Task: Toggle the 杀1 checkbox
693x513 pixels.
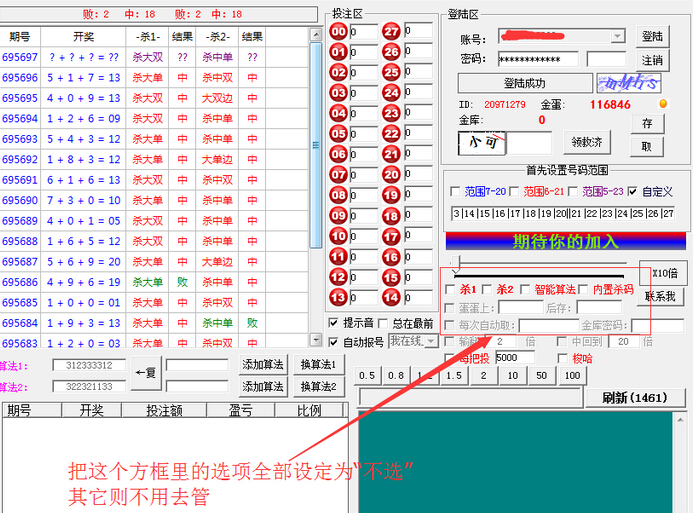Action: [450, 289]
